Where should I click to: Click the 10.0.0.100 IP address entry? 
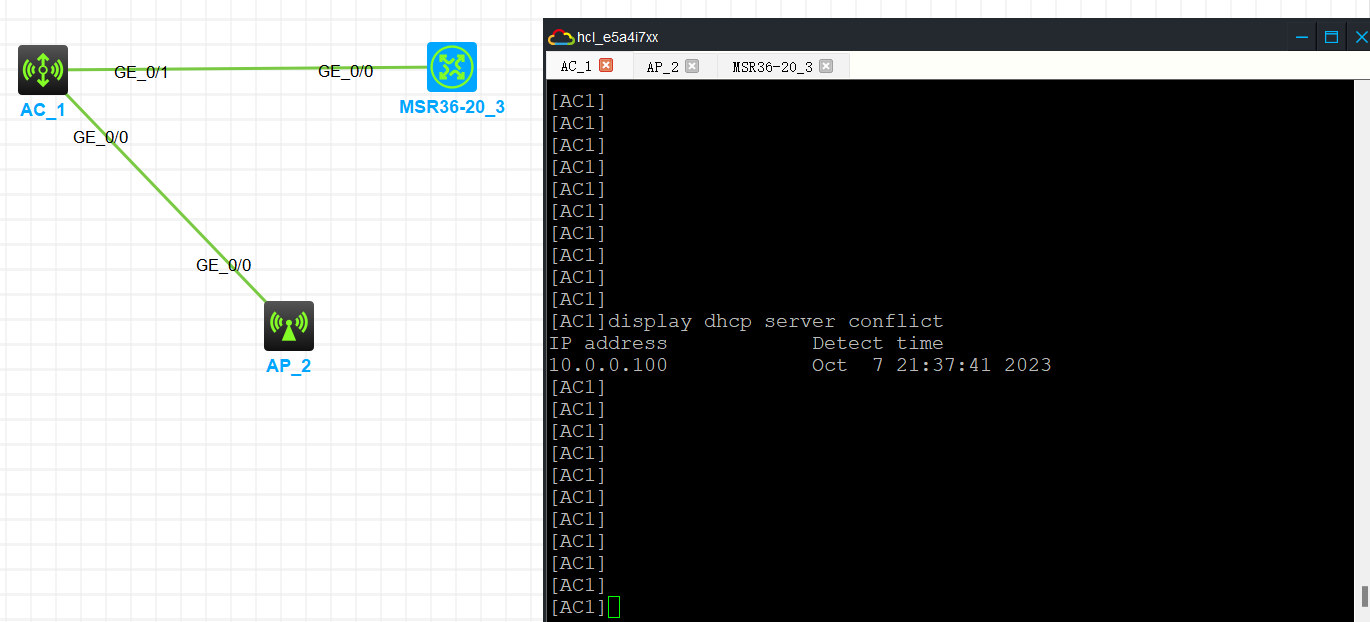click(x=608, y=365)
